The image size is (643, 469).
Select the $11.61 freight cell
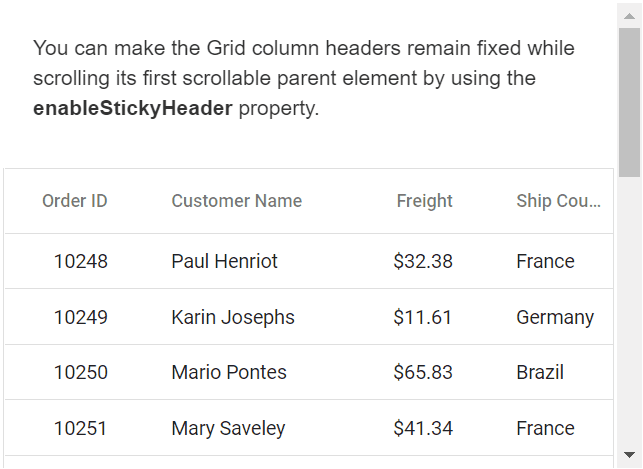point(423,317)
